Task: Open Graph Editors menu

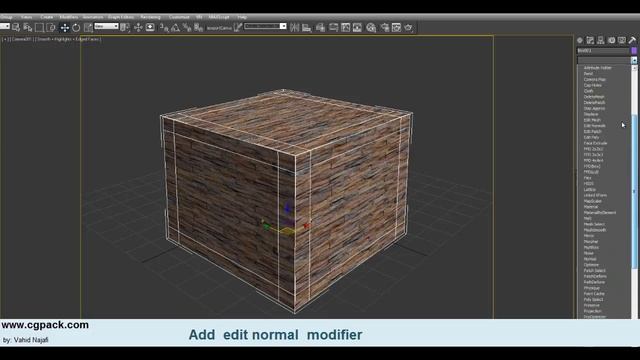Action: click(x=121, y=17)
